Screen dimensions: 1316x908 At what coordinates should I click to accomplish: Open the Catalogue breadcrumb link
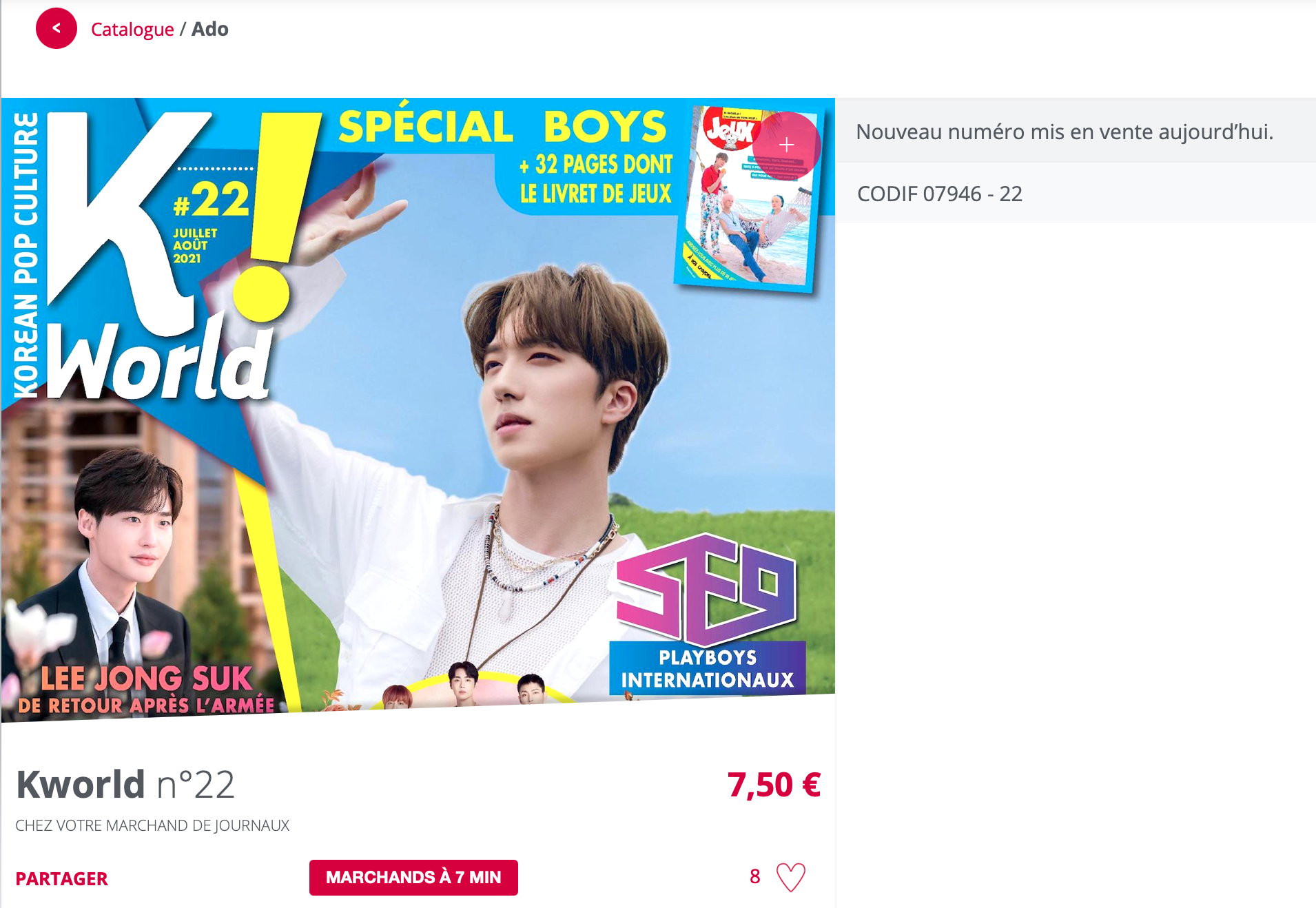[x=132, y=29]
